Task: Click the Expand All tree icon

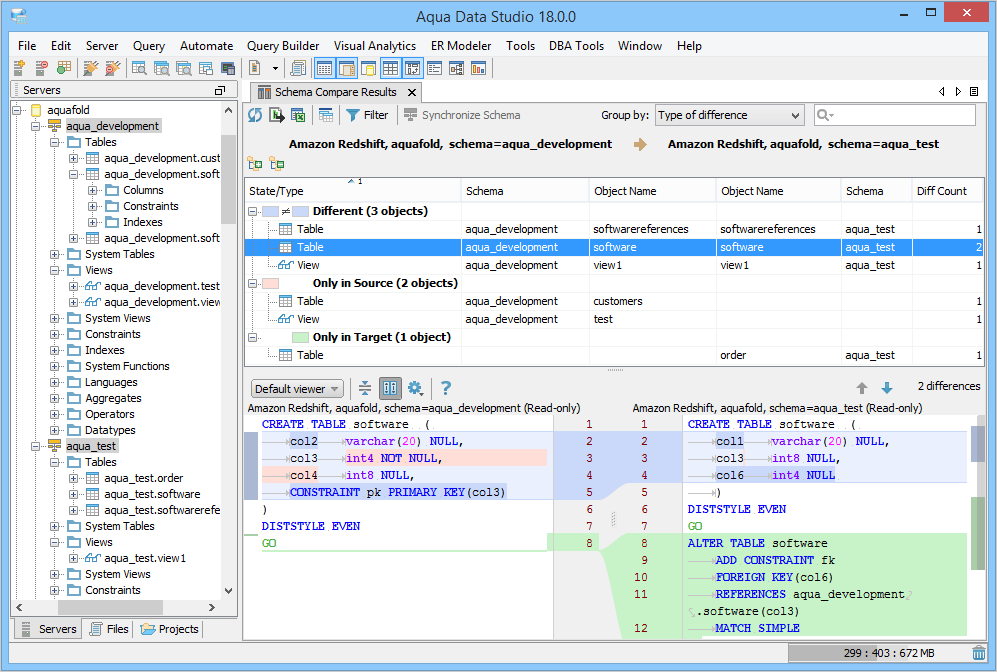Action: point(255,164)
